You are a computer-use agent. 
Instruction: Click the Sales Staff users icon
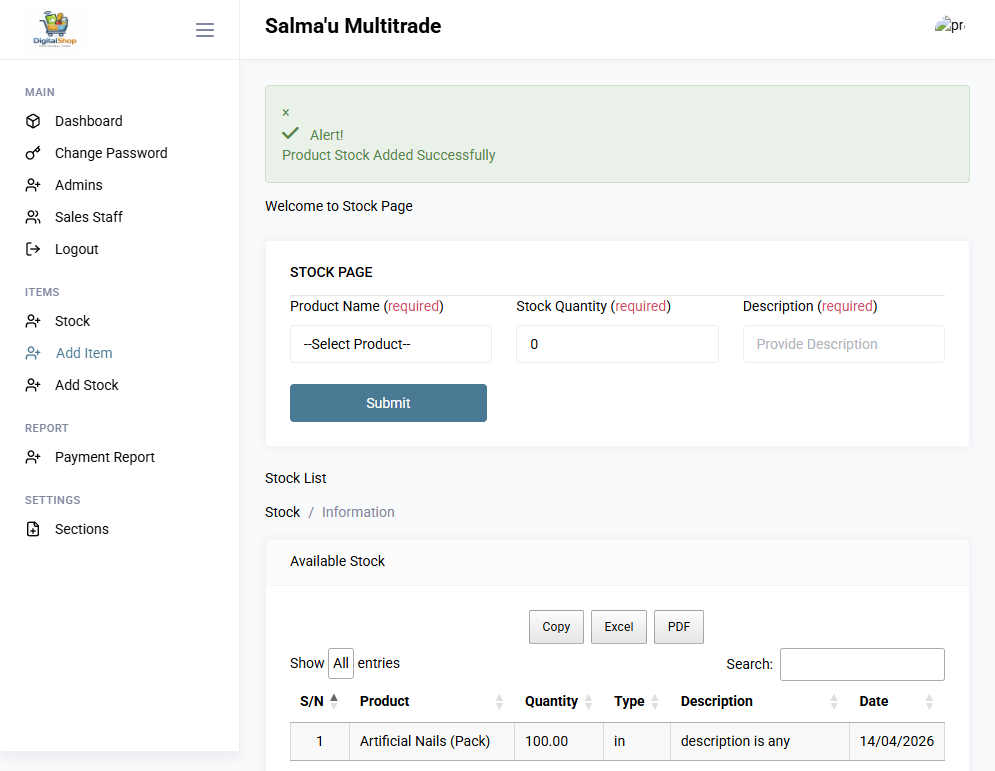coord(33,217)
